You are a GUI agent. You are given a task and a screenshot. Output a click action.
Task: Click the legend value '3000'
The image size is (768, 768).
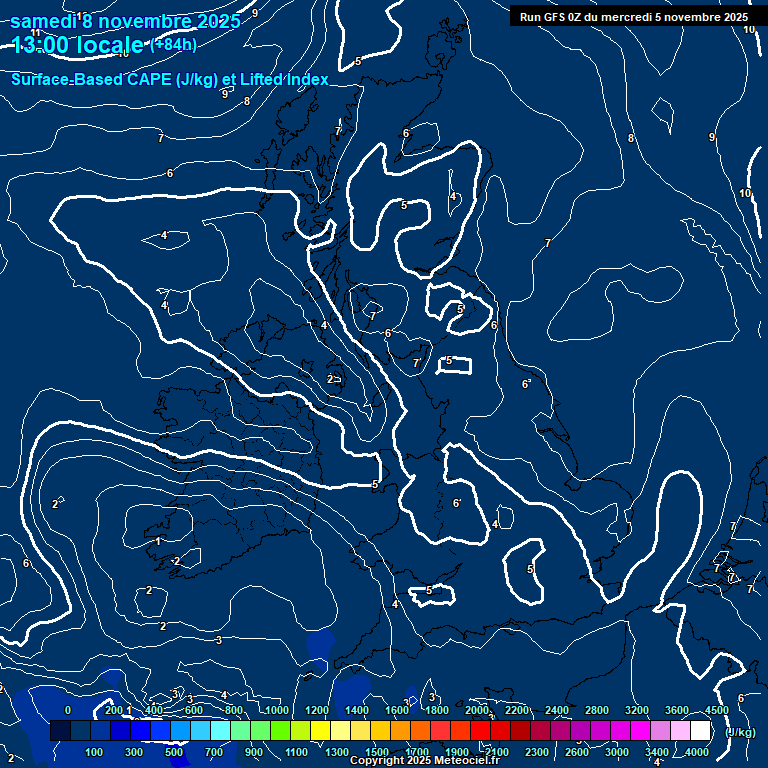tap(617, 752)
